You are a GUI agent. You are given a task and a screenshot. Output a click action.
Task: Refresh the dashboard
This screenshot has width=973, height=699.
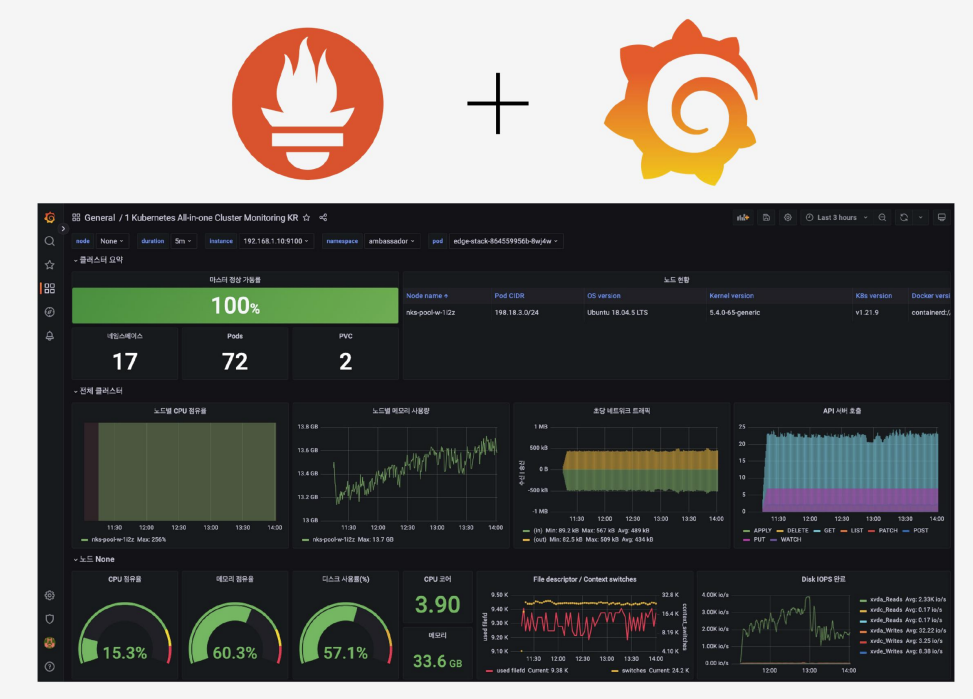tap(904, 218)
